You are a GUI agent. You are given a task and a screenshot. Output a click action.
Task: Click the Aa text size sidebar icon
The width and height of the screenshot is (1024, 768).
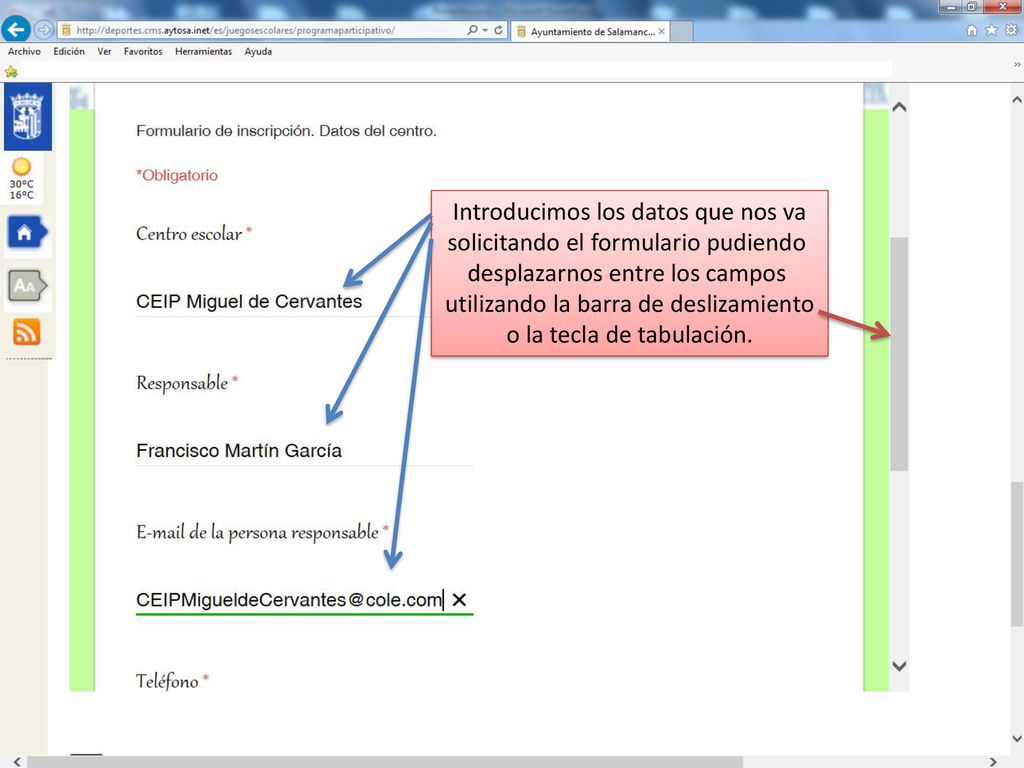27,285
